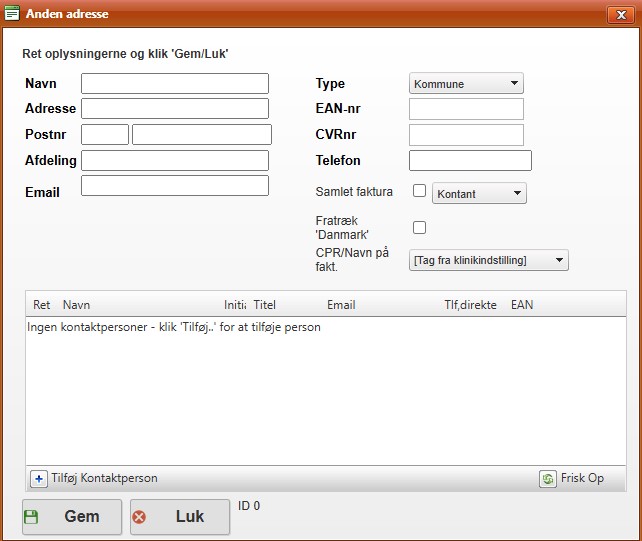Enable the Samlet faktura checkbox
Image resolution: width=642 pixels, height=541 pixels.
tap(420, 192)
